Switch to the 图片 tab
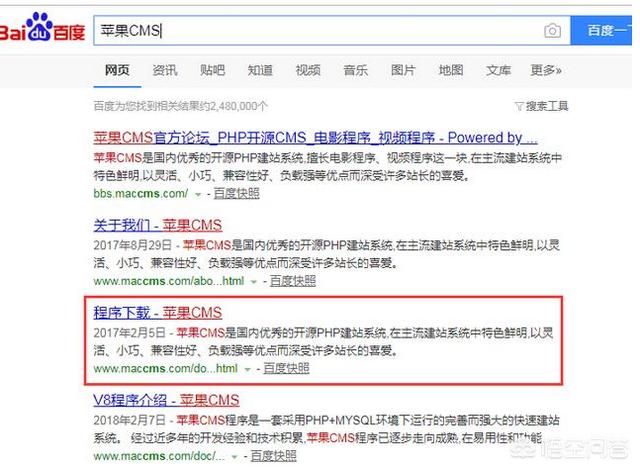This screenshot has height=470, width=640. [x=403, y=71]
